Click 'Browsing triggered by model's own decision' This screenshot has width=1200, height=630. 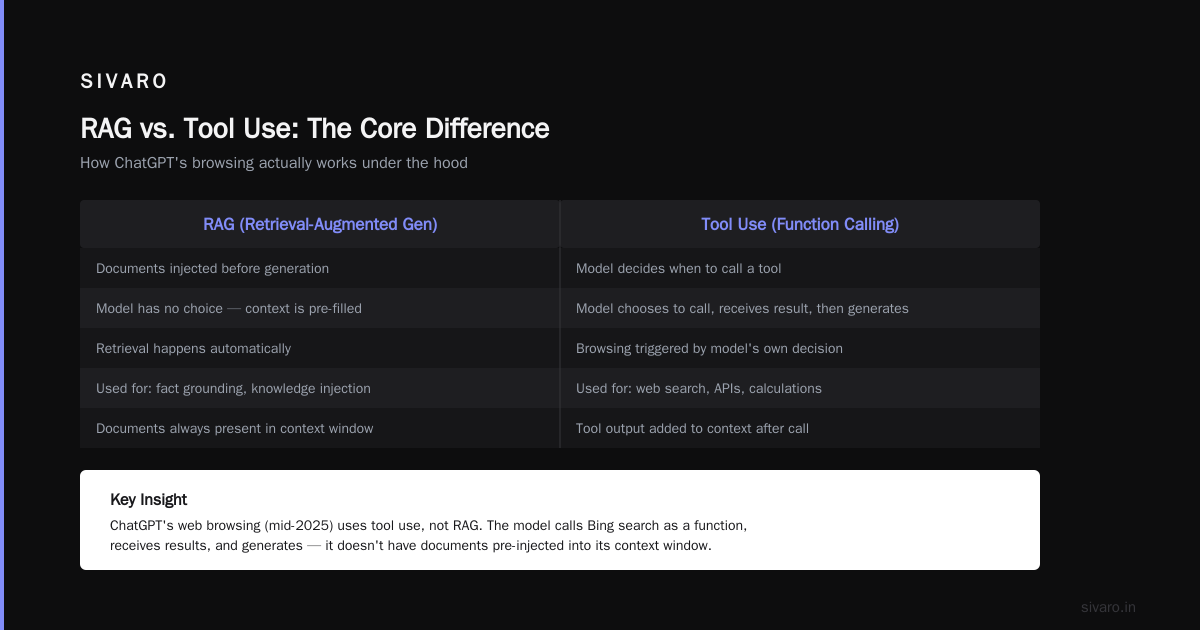click(800, 348)
